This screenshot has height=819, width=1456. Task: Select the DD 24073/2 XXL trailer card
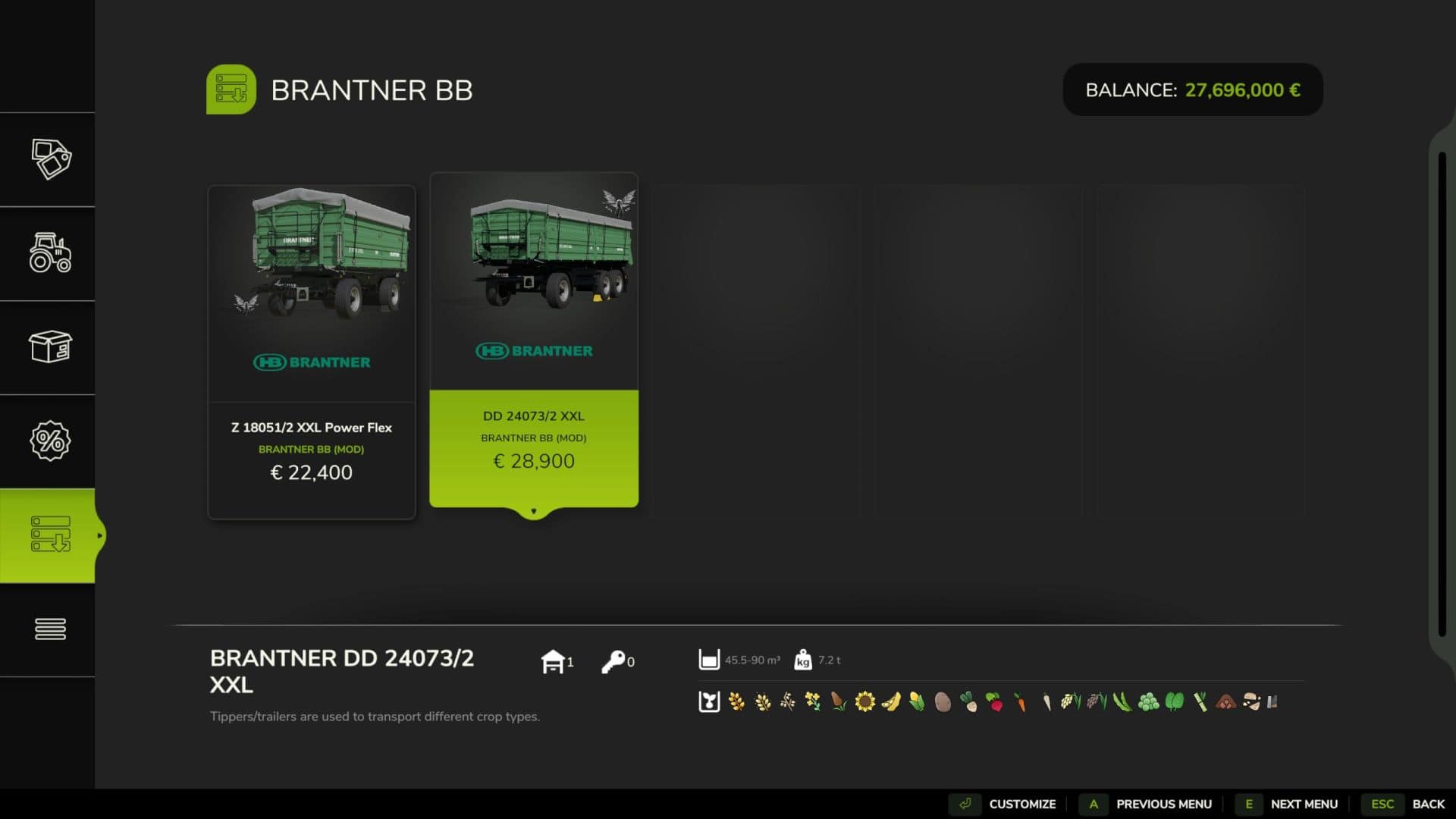coord(533,340)
